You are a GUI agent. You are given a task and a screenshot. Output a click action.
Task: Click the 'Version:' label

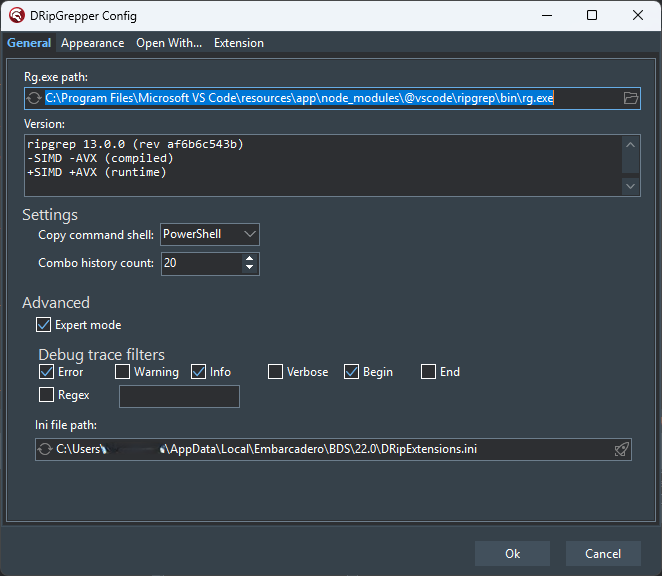pos(44,124)
